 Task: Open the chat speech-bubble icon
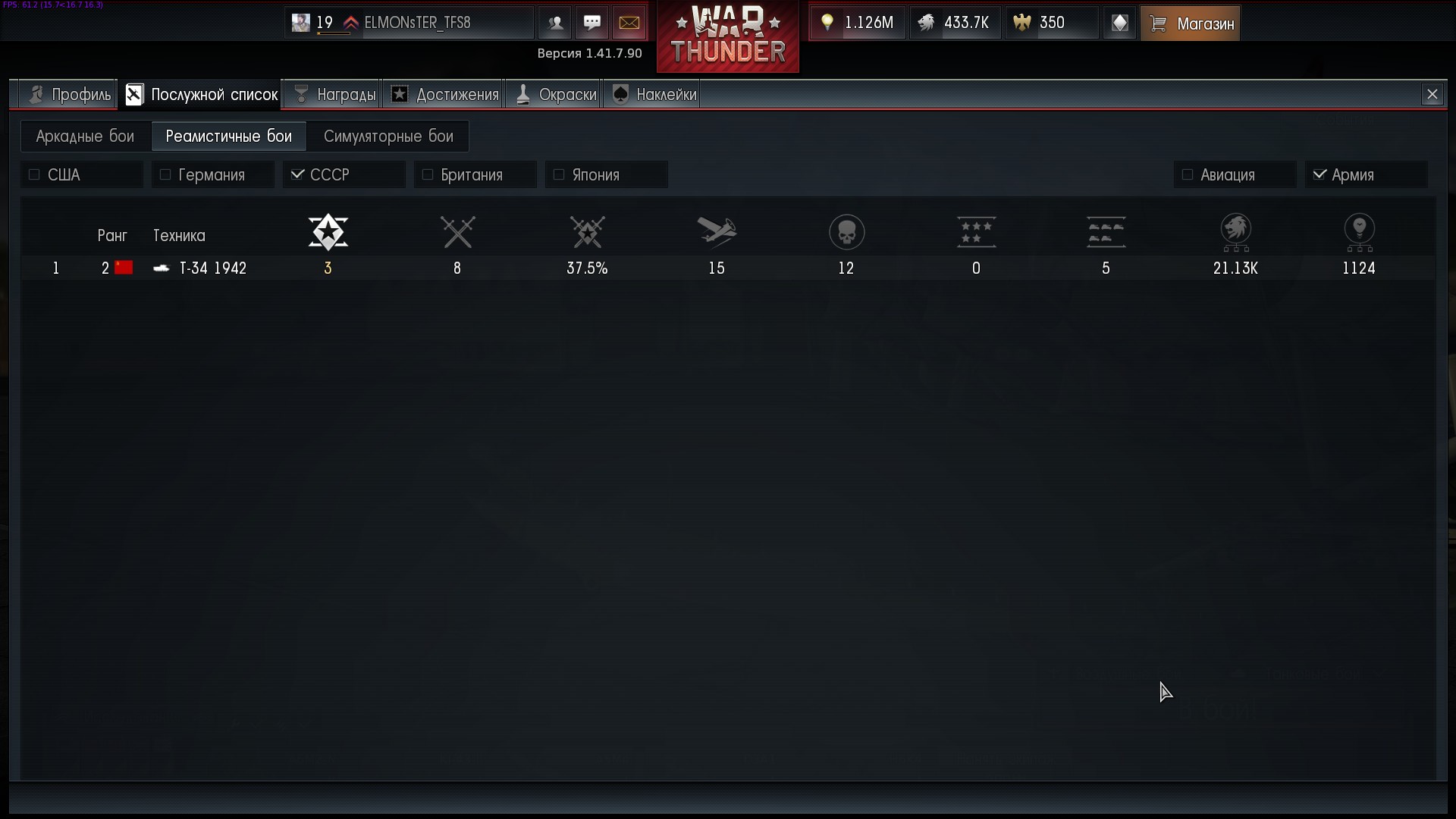coord(592,23)
